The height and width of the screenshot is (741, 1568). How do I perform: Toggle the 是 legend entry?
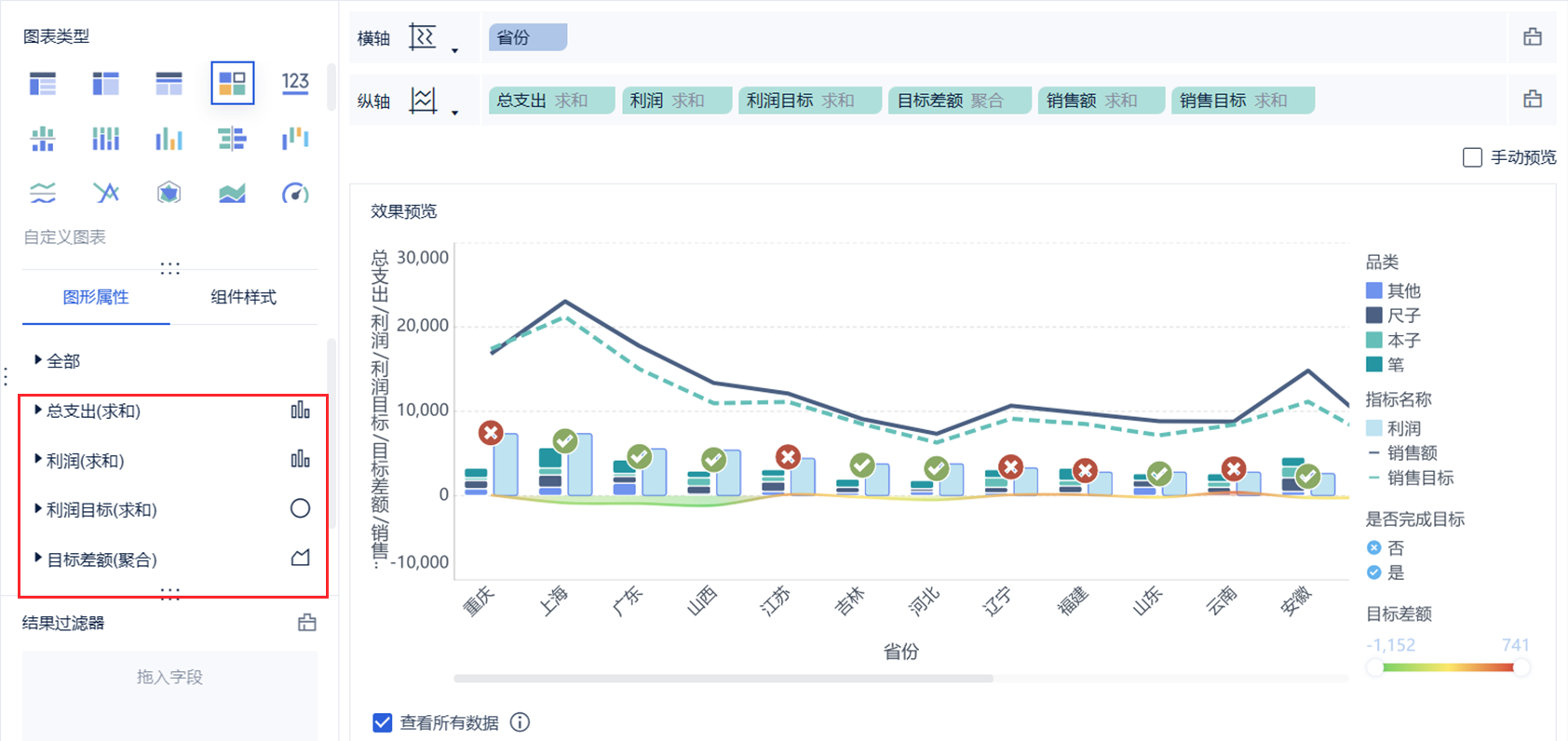1386,573
